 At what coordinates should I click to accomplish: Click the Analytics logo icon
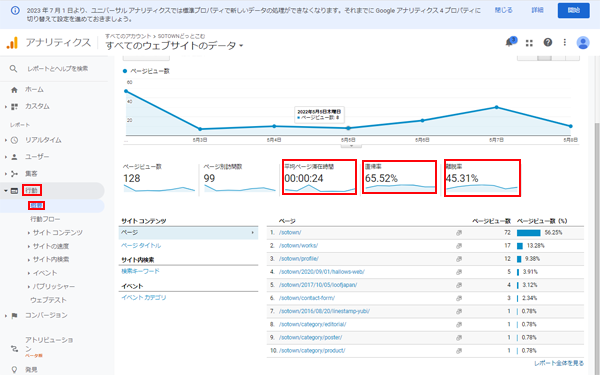[x=12, y=42]
